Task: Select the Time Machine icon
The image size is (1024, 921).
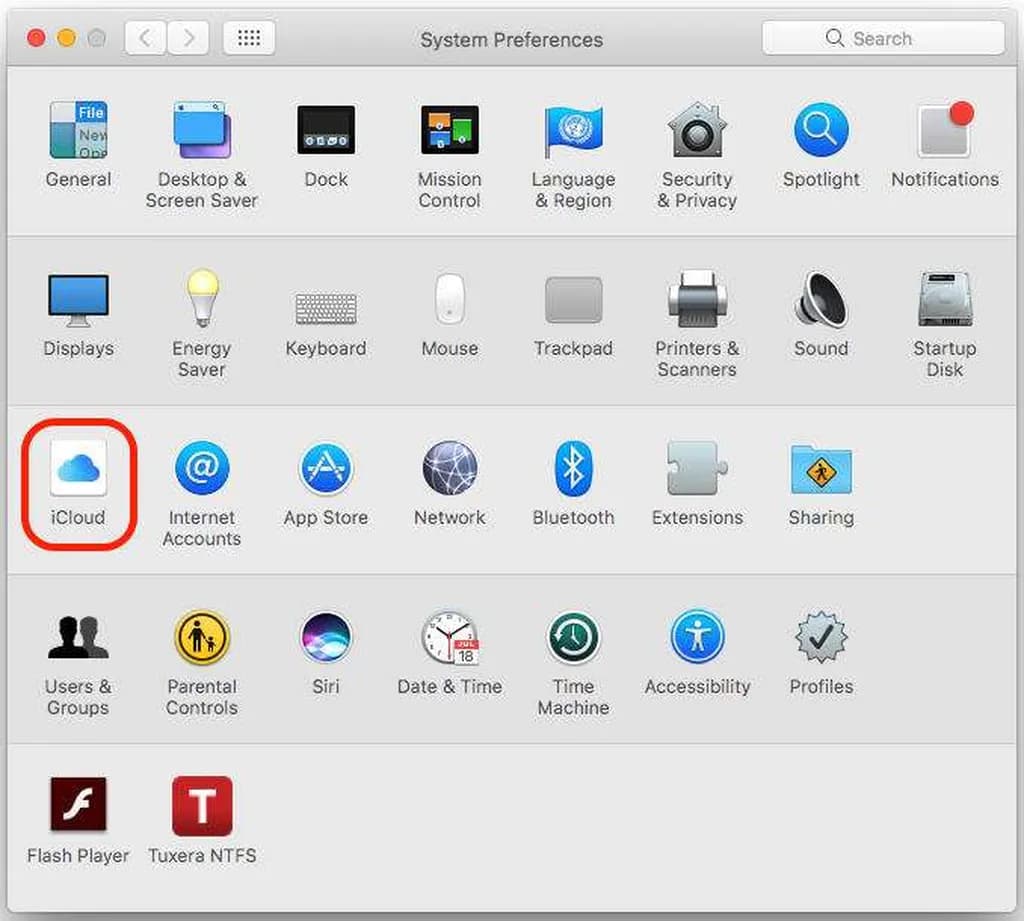Action: pyautogui.click(x=573, y=638)
